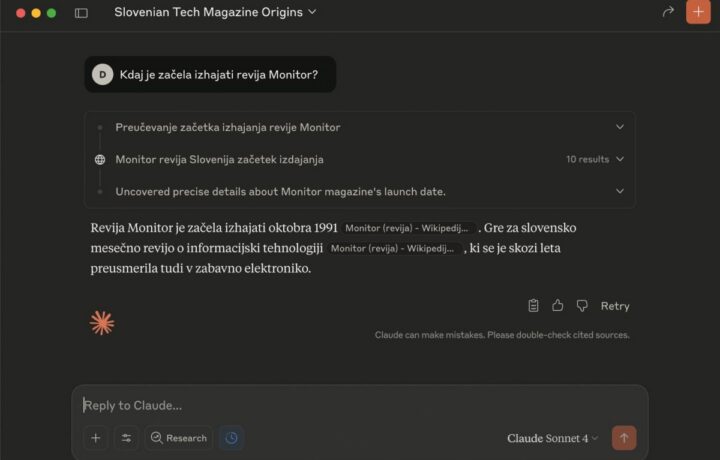
Task: Click the globe web search icon
Action: (x=100, y=159)
